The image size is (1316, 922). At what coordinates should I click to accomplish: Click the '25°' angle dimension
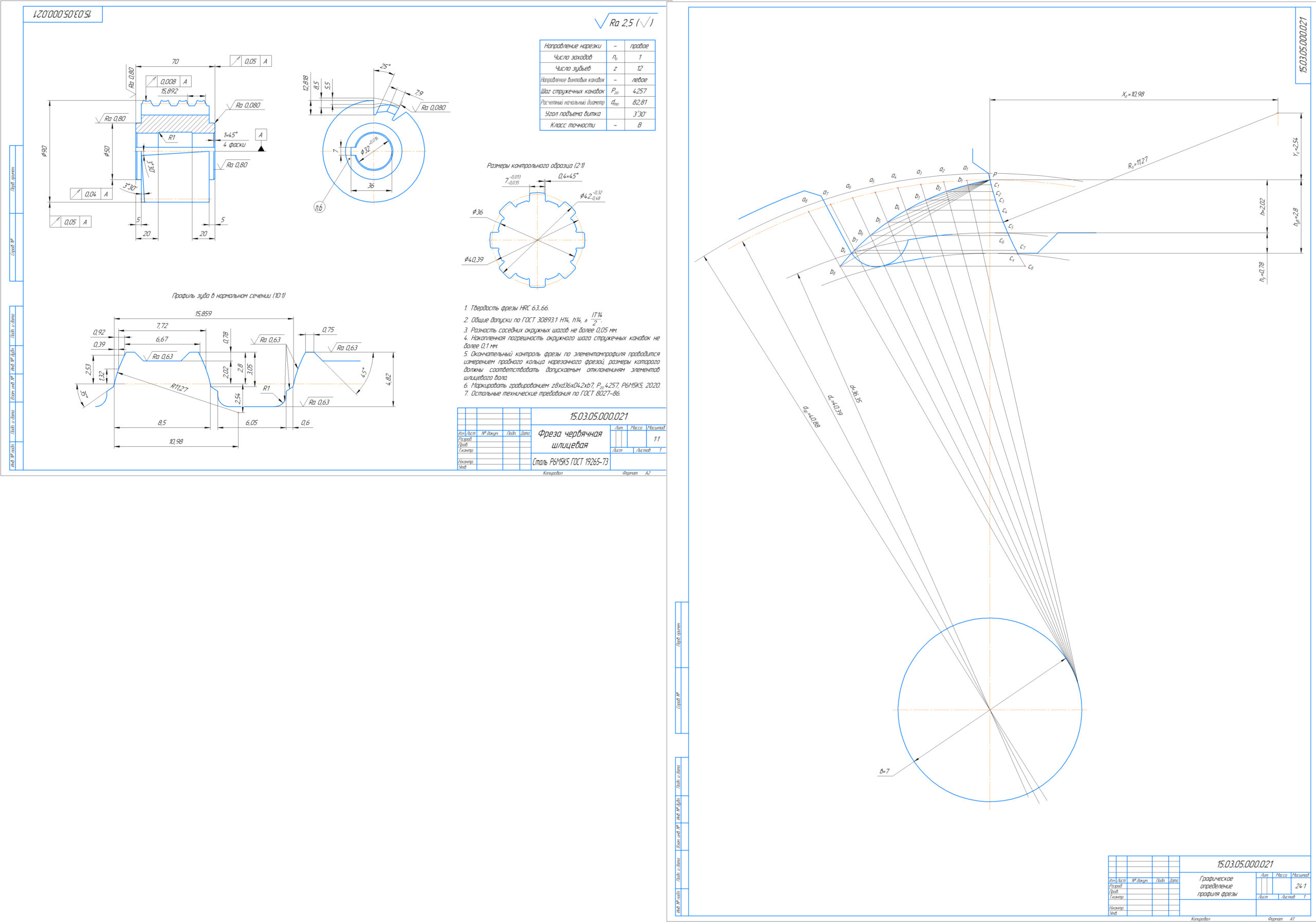pos(385,66)
